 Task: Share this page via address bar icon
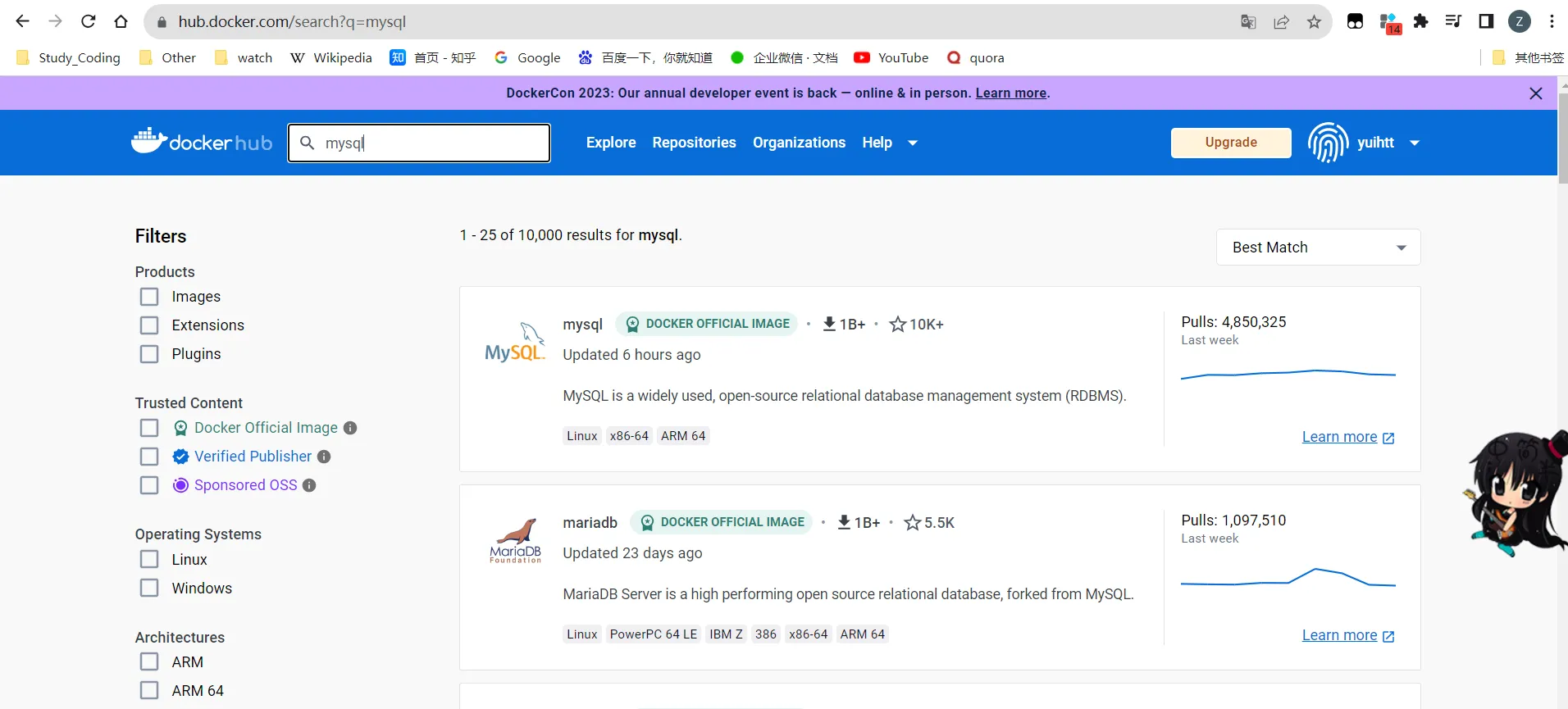1281,22
